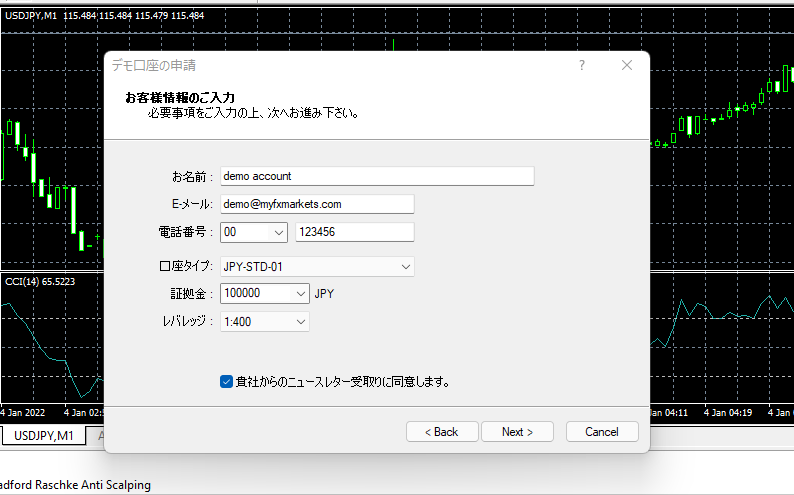Close the demo account application dialog
Screen dimensions: 794x495
point(627,65)
